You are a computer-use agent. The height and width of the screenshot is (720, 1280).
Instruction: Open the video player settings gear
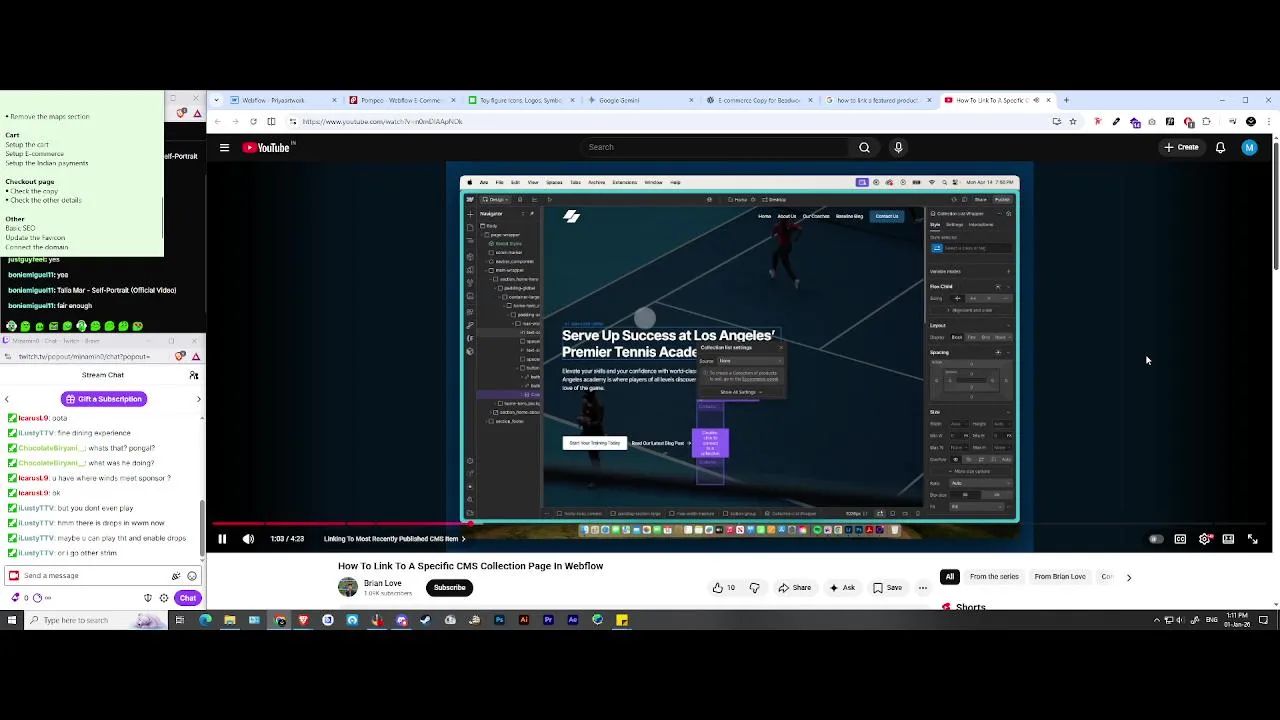1205,539
